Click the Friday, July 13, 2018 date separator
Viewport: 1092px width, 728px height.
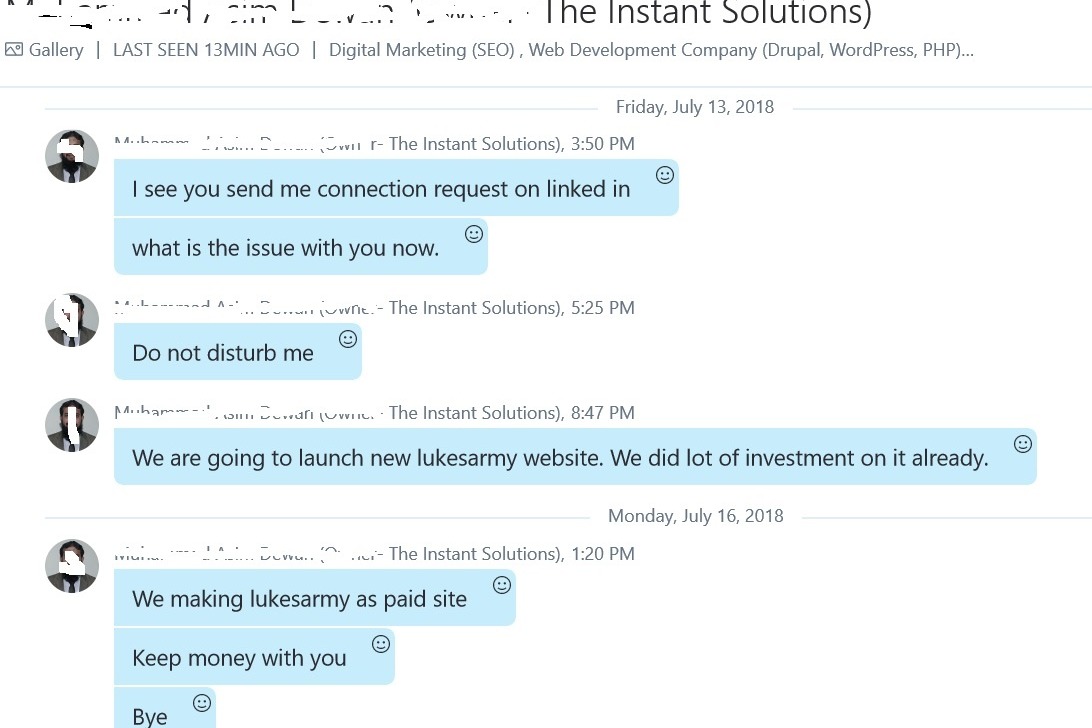(x=694, y=107)
